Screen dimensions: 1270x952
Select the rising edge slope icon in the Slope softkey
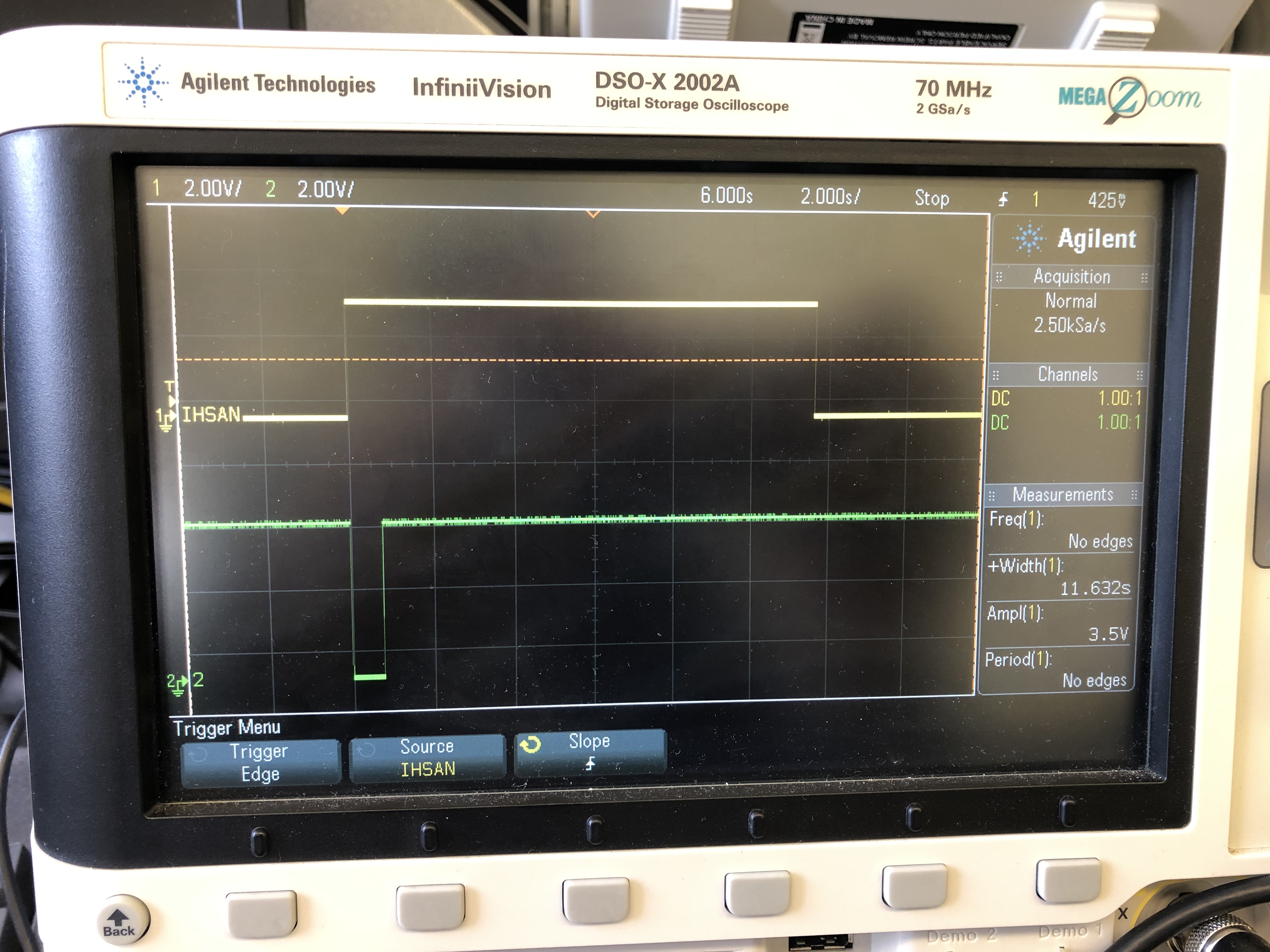point(590,764)
